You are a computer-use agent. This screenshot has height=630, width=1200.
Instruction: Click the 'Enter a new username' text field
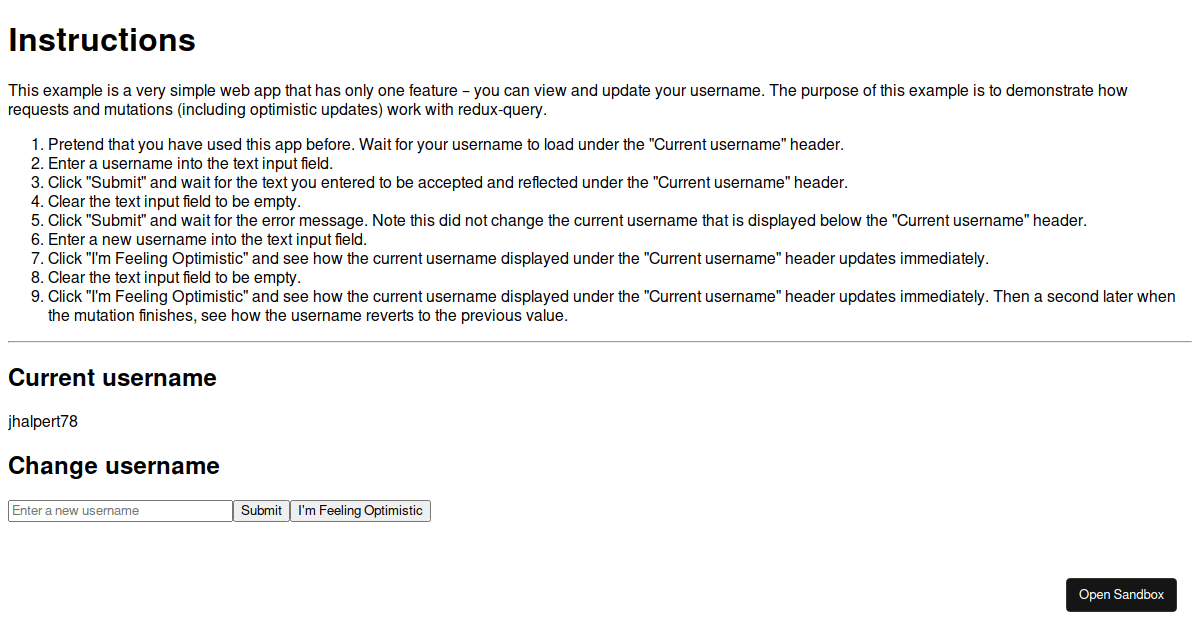[x=120, y=511]
